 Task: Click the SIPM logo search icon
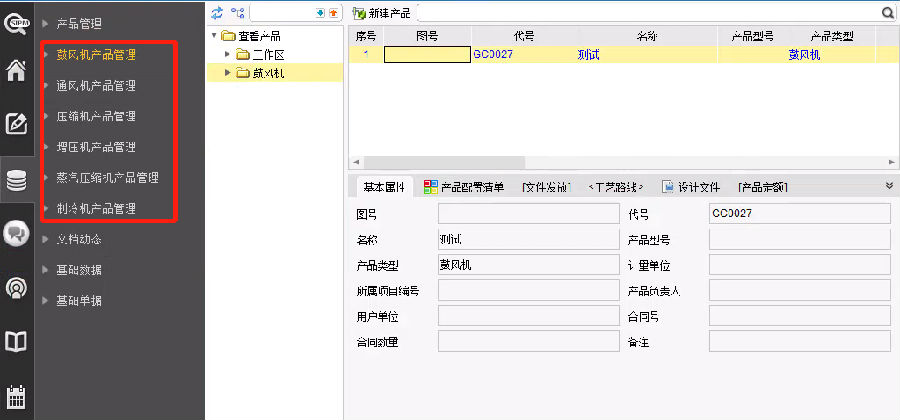[15, 24]
